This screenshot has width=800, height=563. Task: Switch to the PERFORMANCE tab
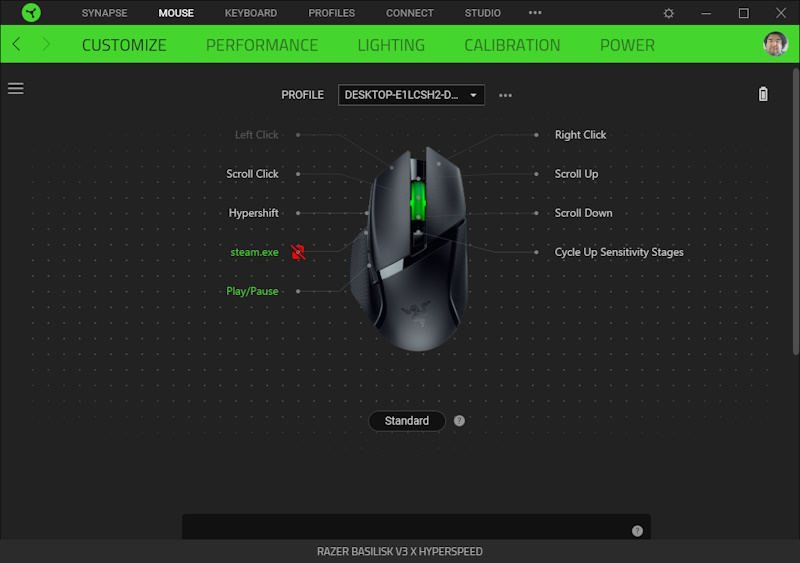click(262, 45)
